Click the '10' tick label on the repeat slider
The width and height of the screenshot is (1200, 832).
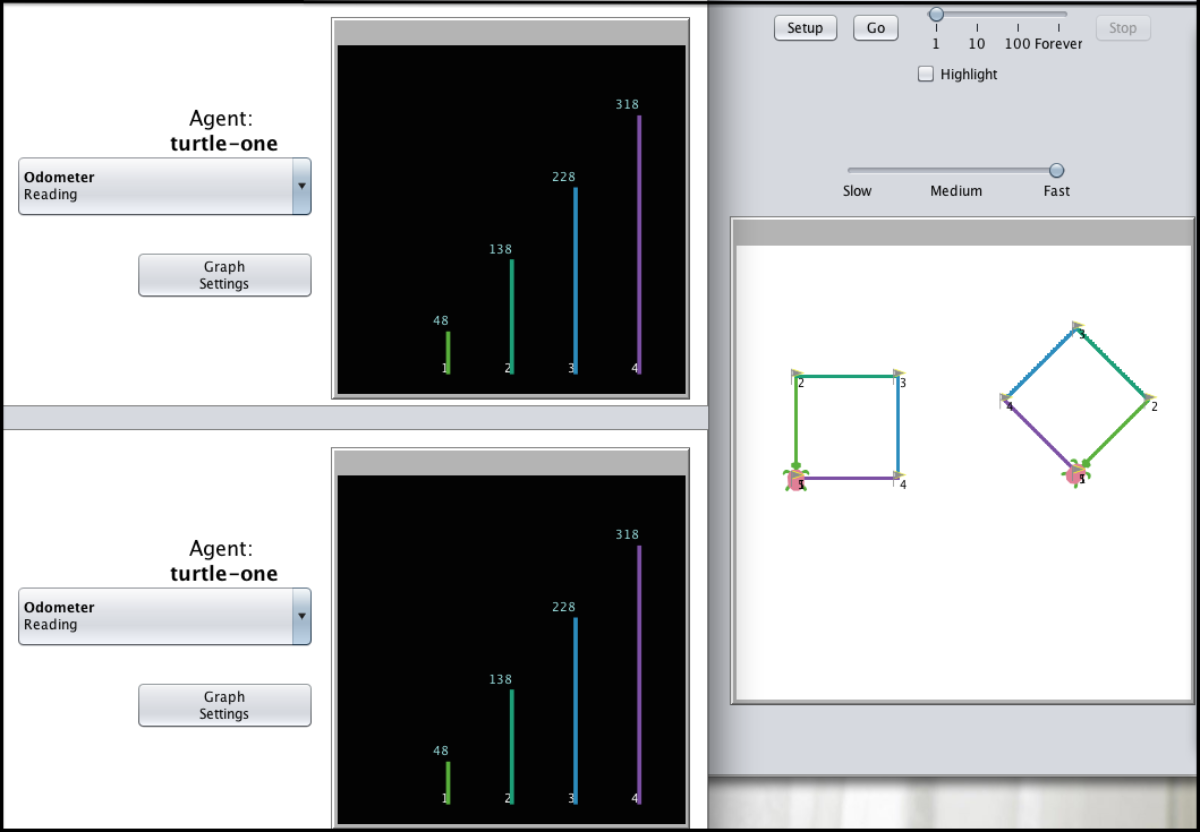coord(977,44)
